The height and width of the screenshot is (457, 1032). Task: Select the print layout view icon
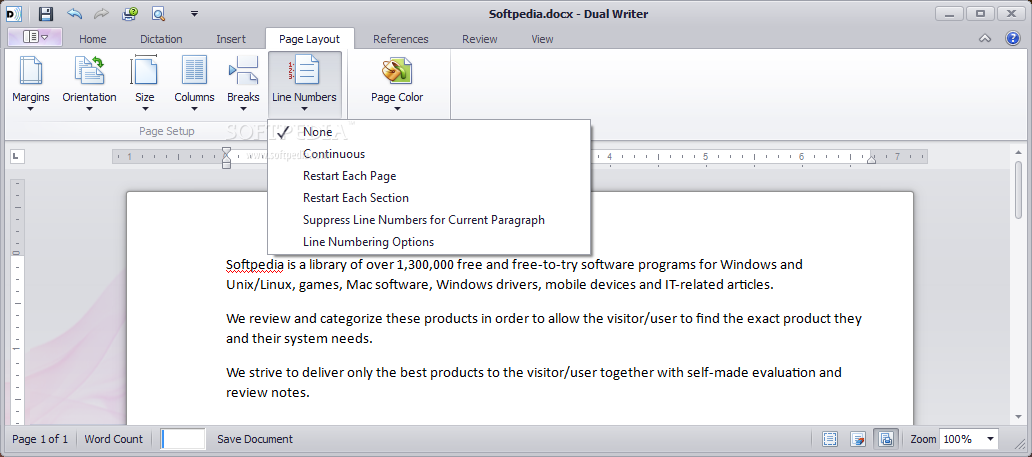point(885,439)
